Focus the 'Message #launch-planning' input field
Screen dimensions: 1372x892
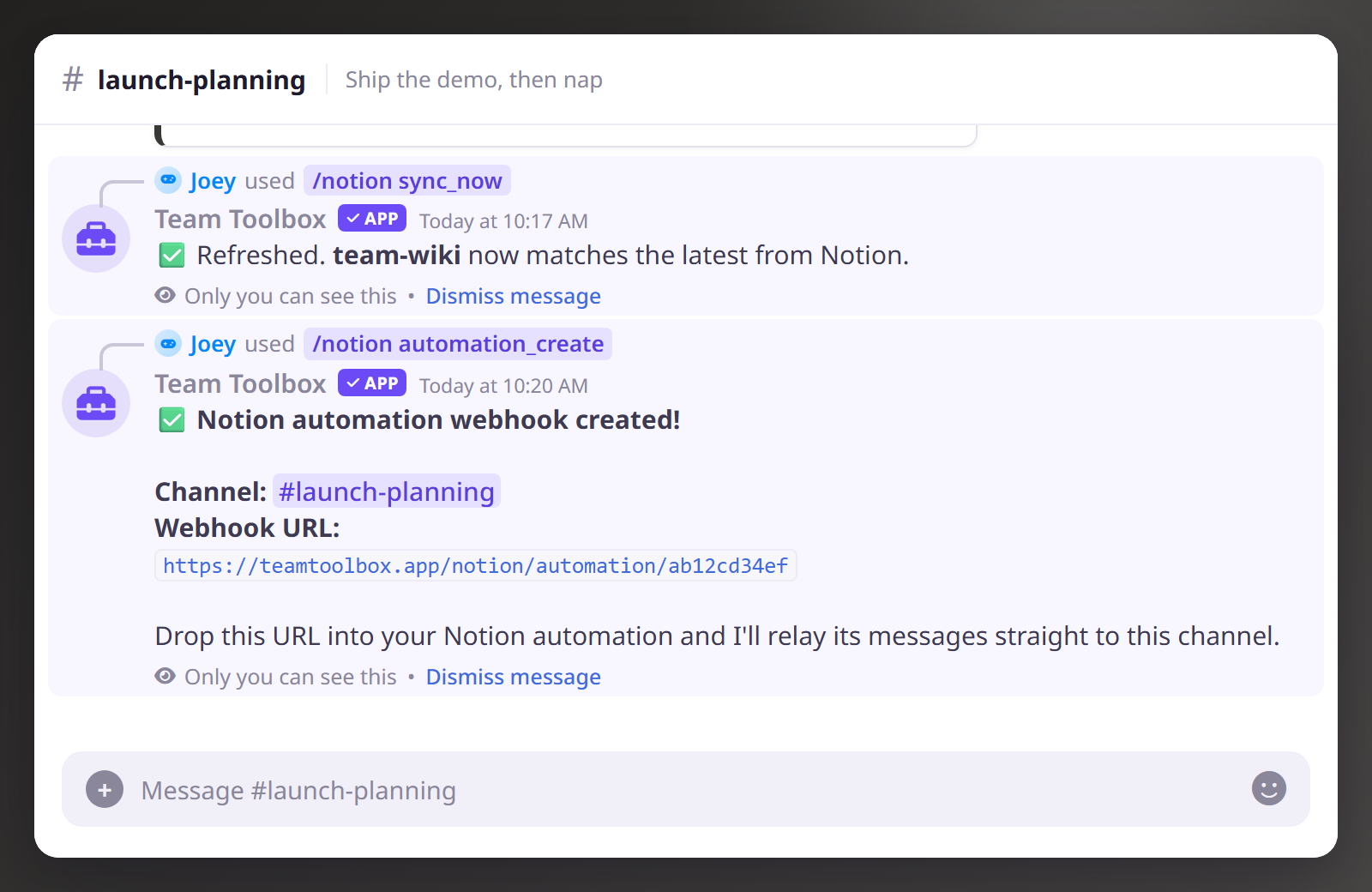(x=686, y=790)
